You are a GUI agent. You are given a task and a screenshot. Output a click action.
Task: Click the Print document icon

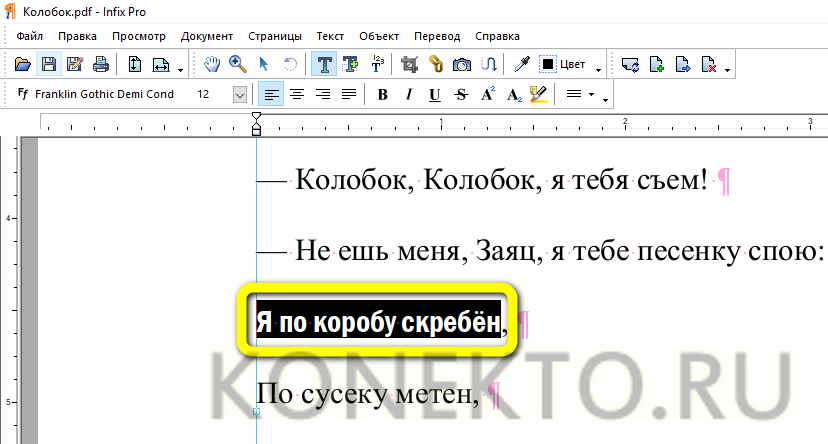click(x=101, y=65)
